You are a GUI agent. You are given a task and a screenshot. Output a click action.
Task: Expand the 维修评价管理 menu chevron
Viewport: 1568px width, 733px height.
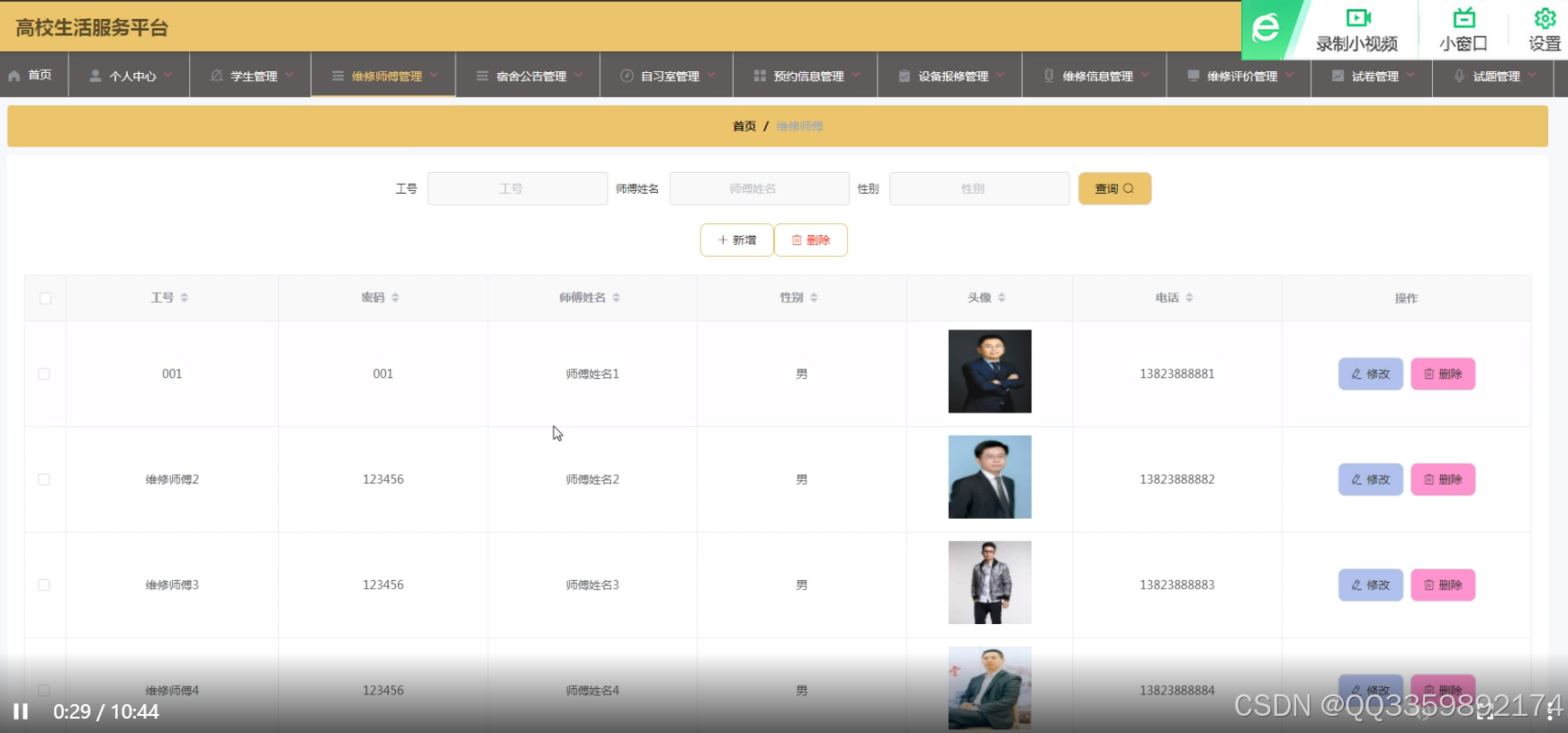click(1290, 75)
